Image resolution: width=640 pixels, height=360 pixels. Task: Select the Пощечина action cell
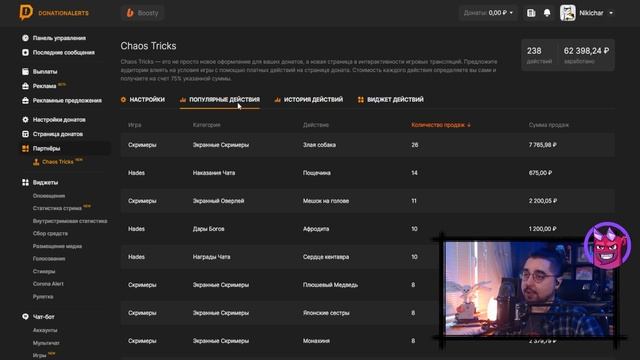(317, 173)
